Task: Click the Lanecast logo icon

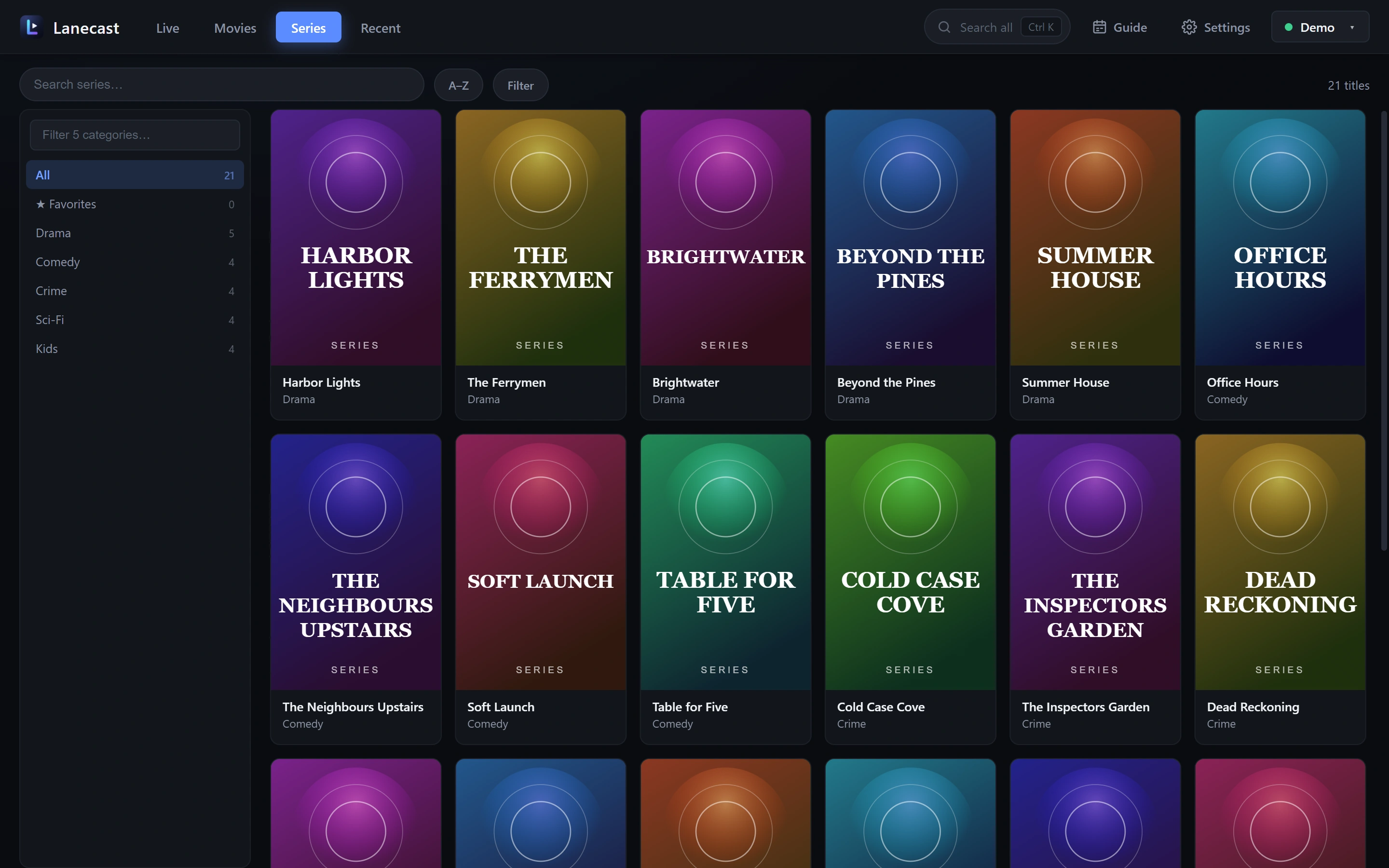Action: click(31, 27)
